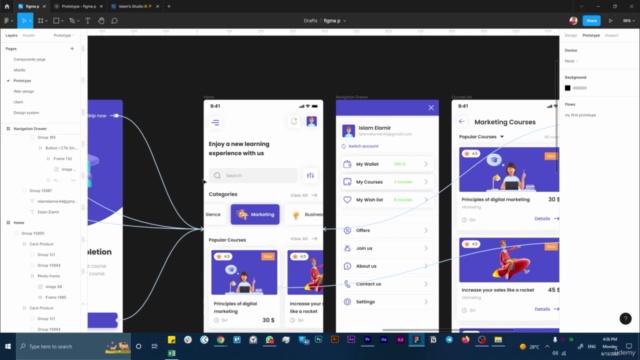
Task: Open the Prototype page selector dropdown
Action: click(64, 36)
